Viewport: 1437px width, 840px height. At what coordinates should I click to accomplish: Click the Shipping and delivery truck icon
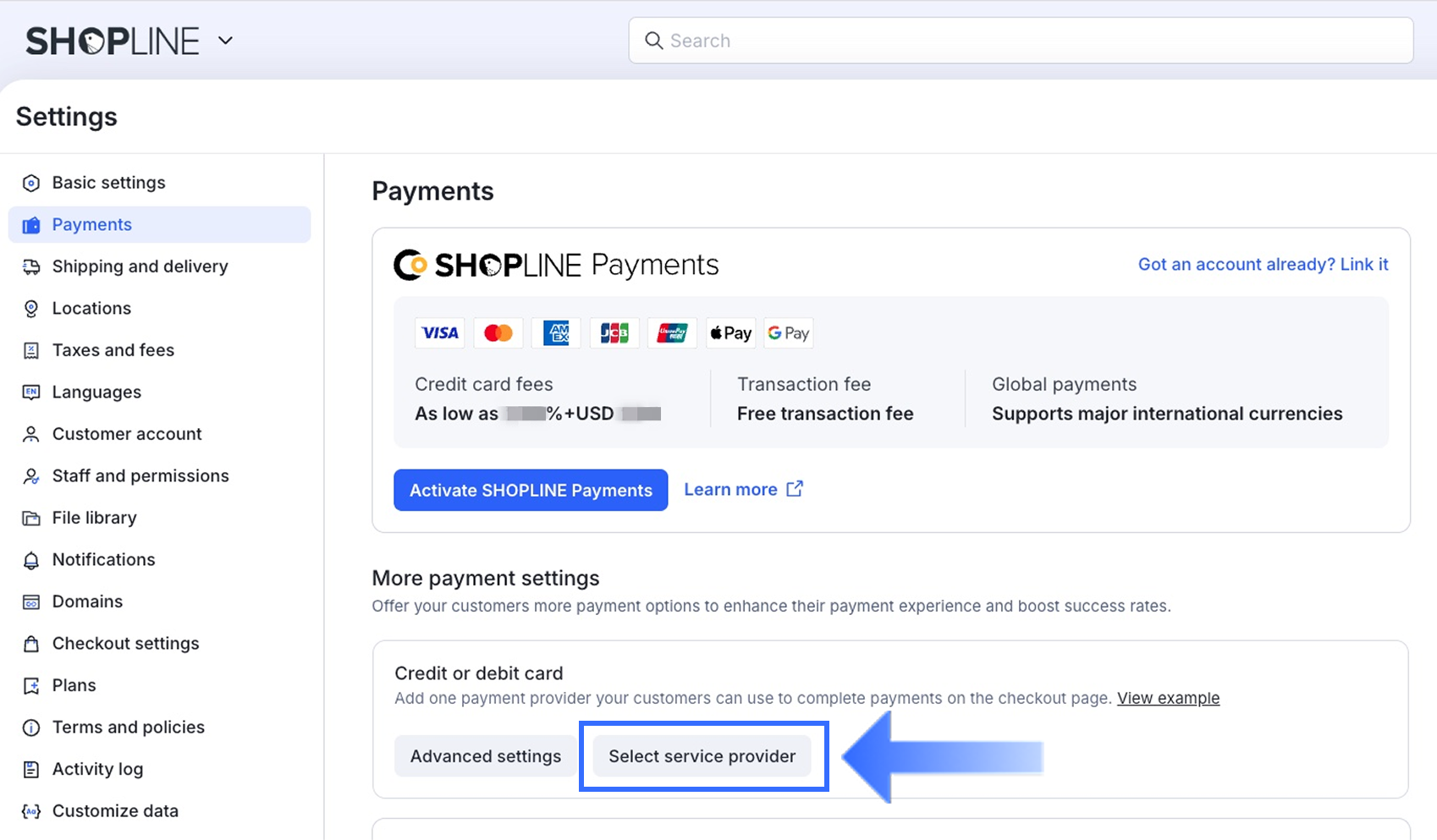click(x=31, y=267)
